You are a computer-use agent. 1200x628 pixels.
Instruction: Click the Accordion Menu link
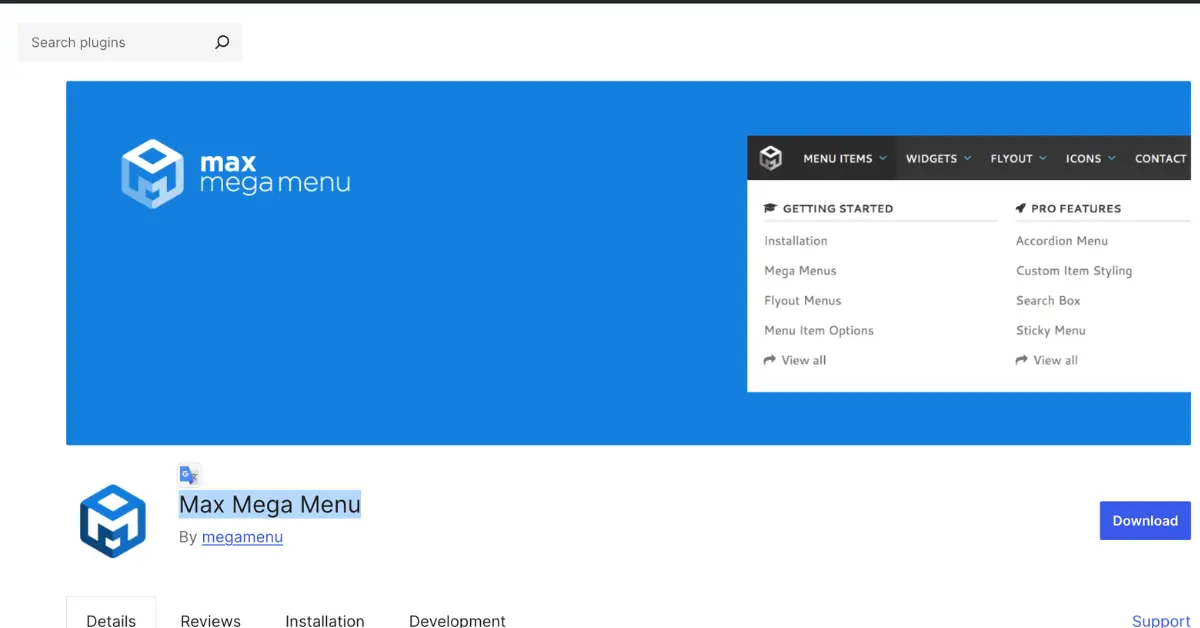point(1062,241)
